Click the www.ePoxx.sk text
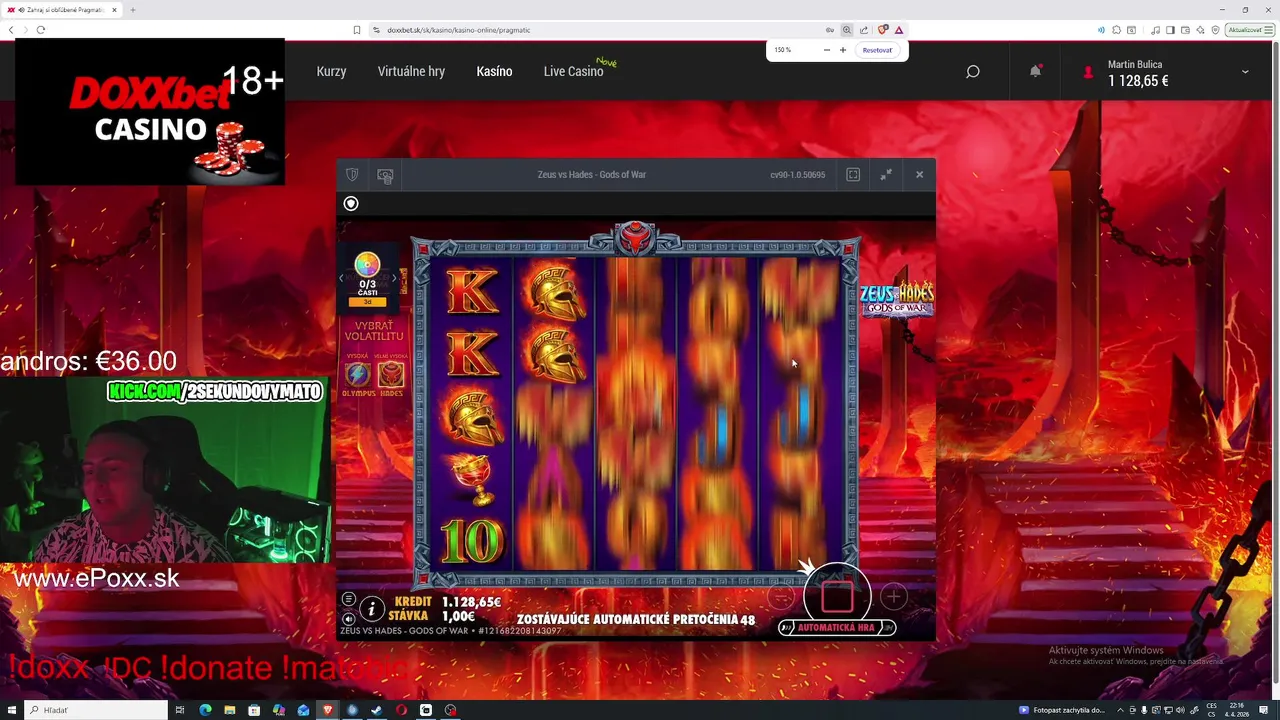This screenshot has width=1280, height=720. click(x=97, y=578)
